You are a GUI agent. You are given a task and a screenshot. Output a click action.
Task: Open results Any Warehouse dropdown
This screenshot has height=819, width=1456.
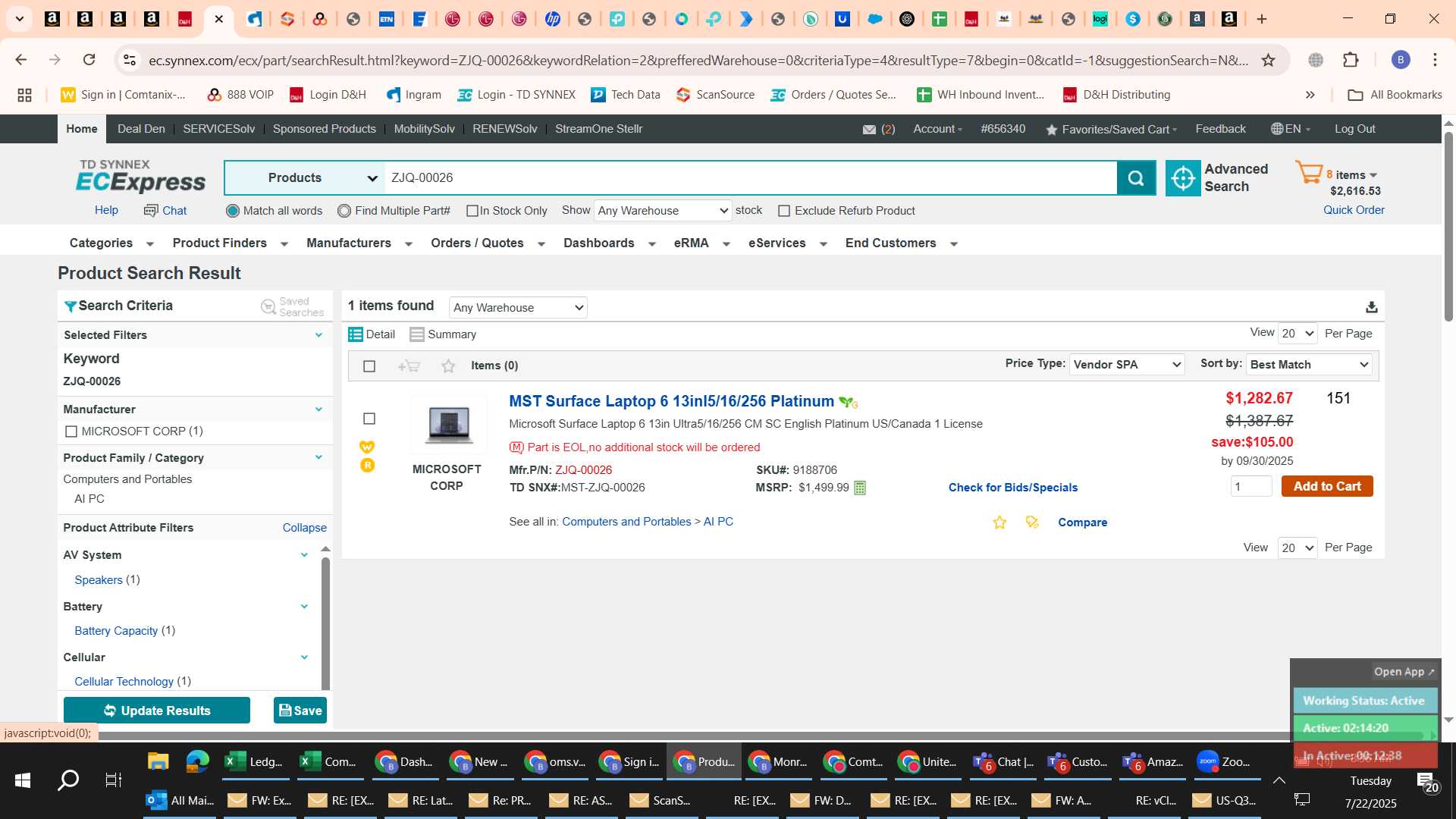click(x=518, y=308)
